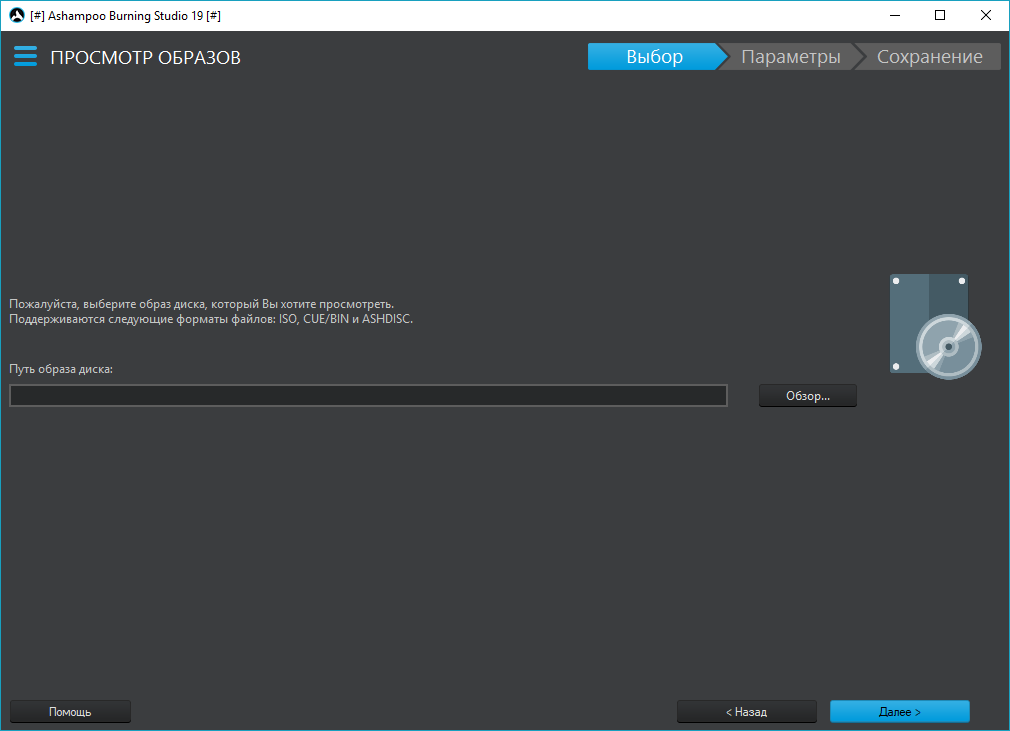Screen dimensions: 1010x731
Task: Open Помощь help
Action: pyautogui.click(x=70, y=712)
